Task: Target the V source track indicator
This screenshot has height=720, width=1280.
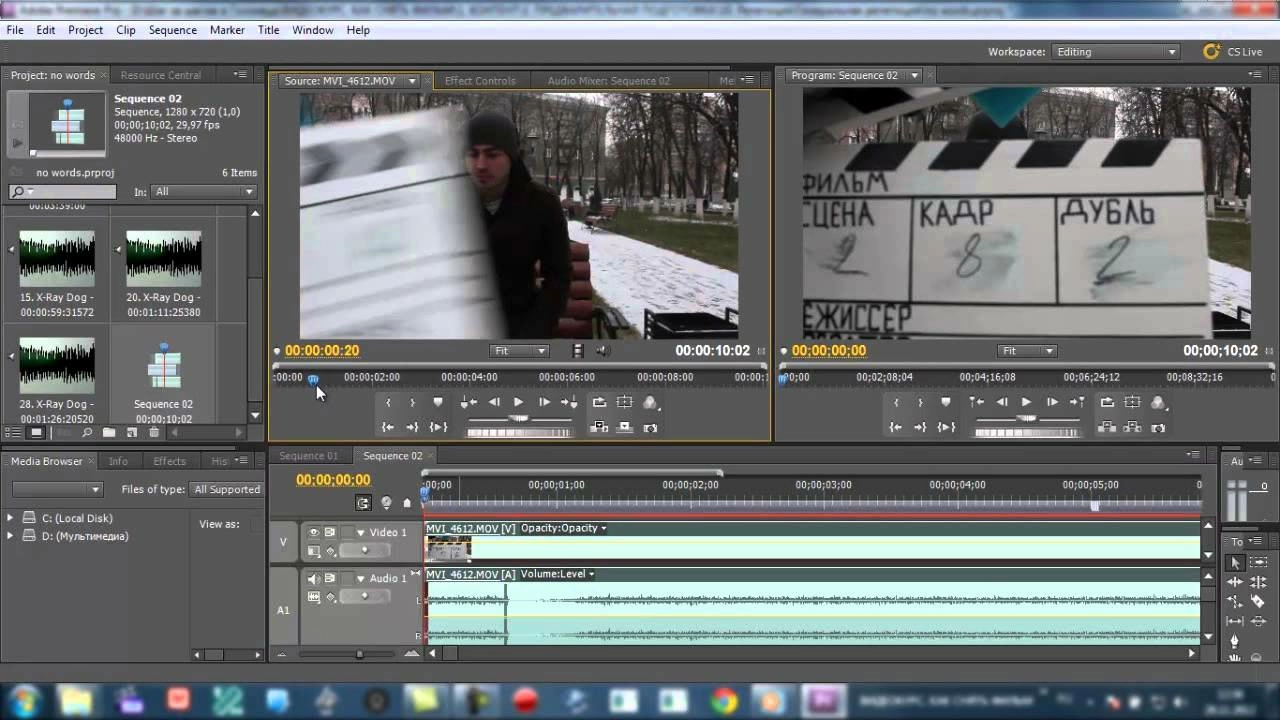Action: 283,542
